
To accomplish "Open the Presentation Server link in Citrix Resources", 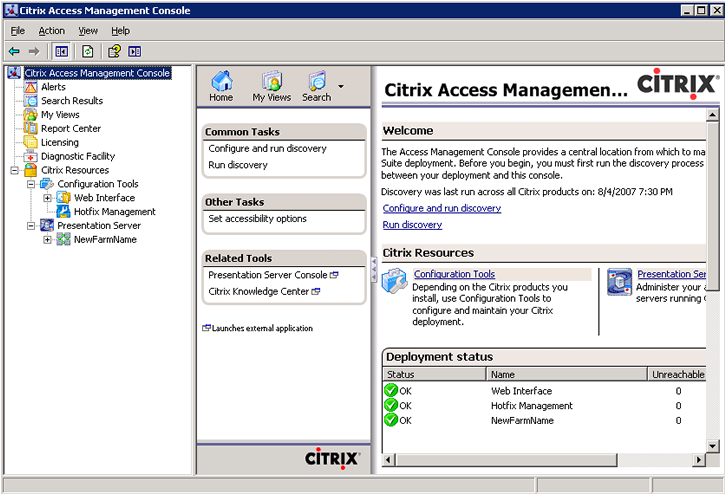I will [x=671, y=274].
